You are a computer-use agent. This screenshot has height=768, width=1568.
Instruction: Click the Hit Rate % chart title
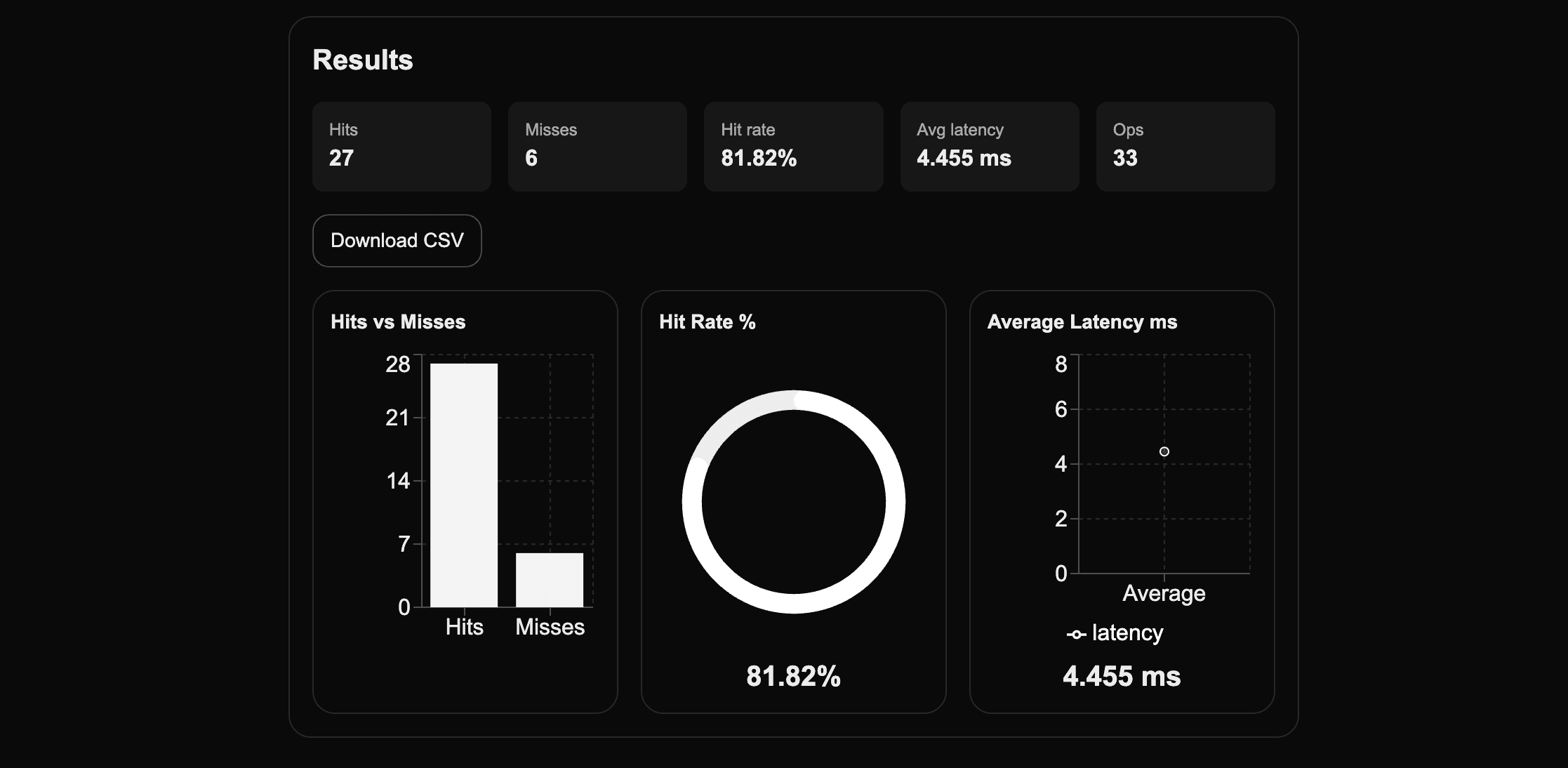(707, 322)
